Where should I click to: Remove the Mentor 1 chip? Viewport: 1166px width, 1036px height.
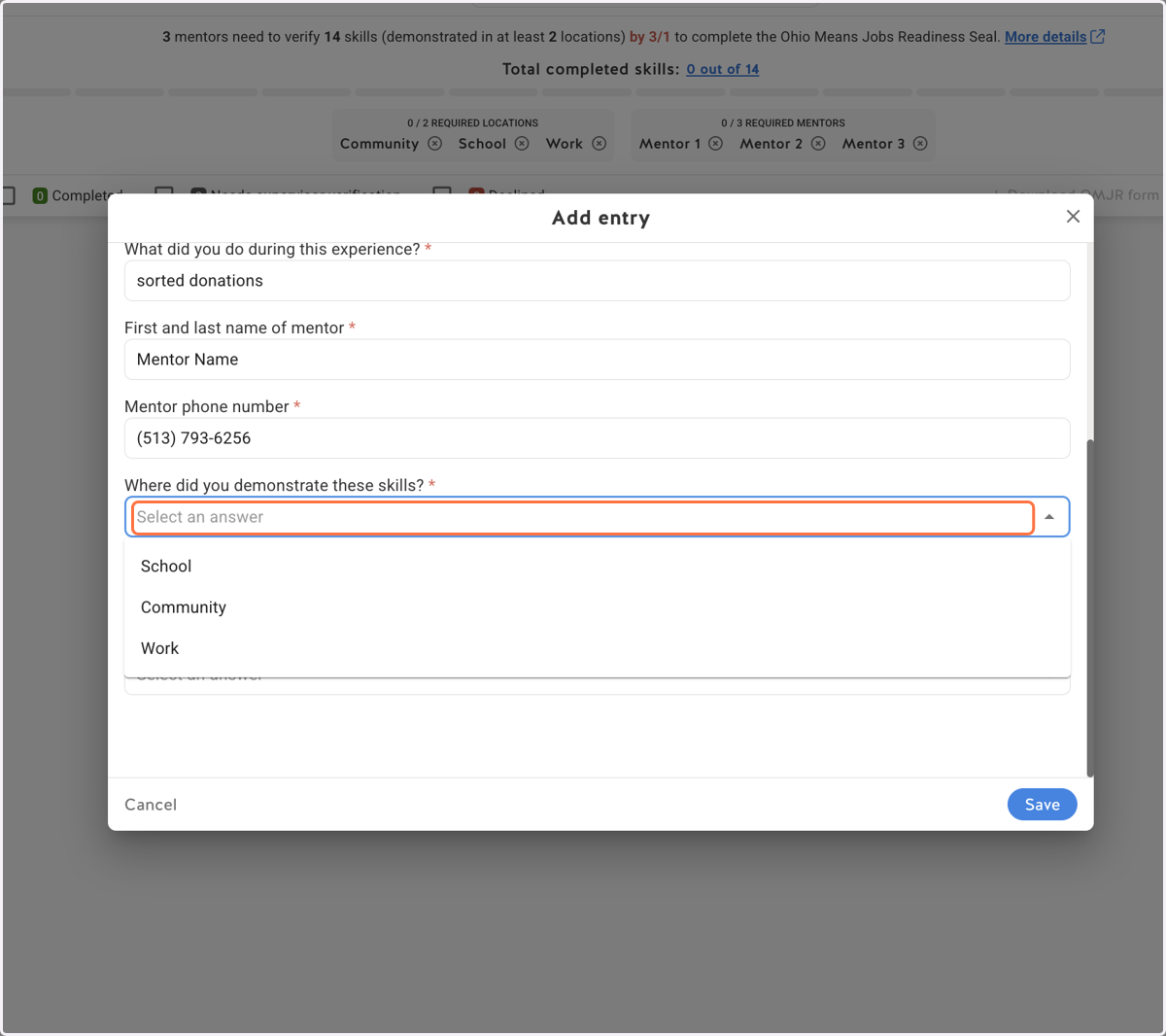(x=716, y=144)
